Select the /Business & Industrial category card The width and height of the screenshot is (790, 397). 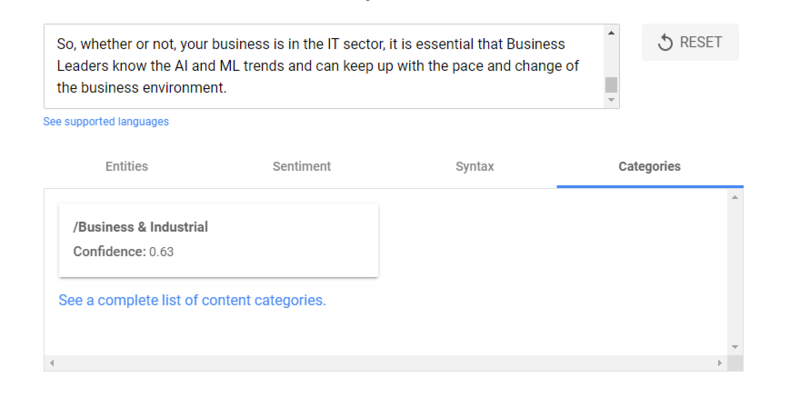point(218,240)
